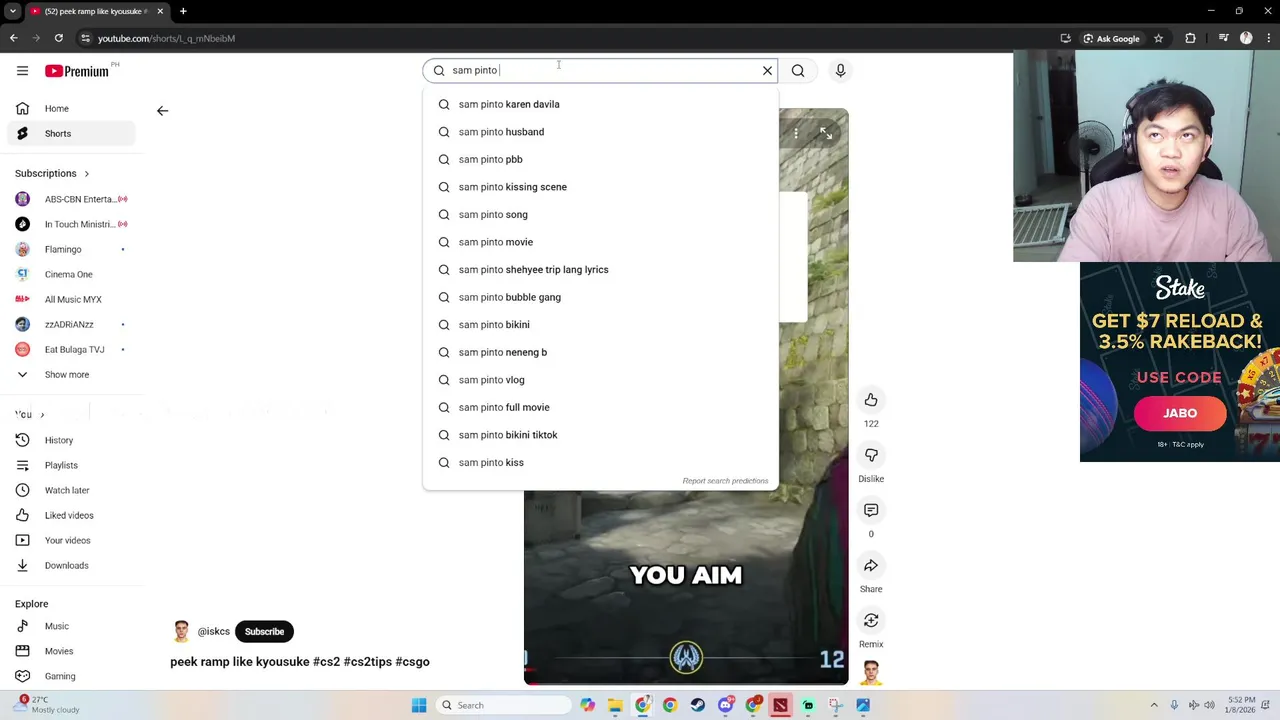The height and width of the screenshot is (720, 1280).
Task: Open In Touch Ministries subscription
Action: point(71,224)
